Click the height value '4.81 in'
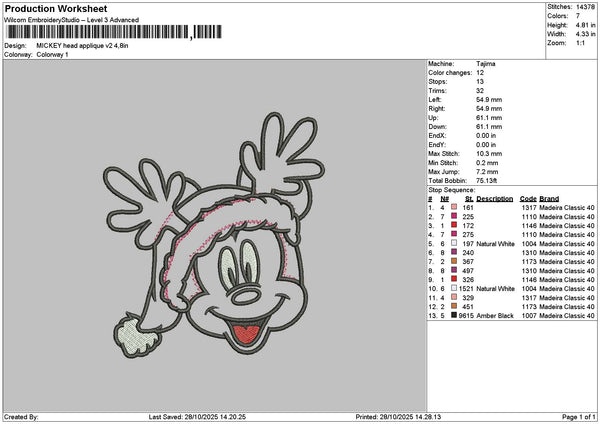600x424 pixels. [585, 25]
